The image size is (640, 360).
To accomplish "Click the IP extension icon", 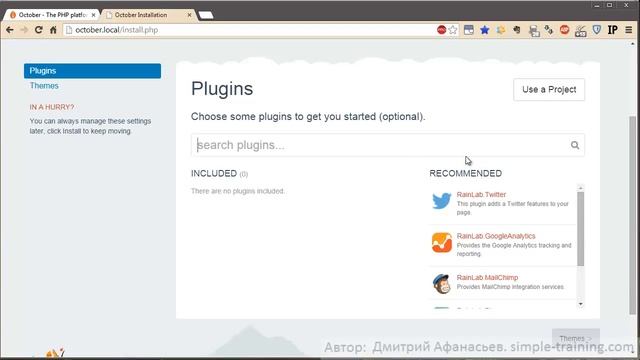I will [612, 30].
